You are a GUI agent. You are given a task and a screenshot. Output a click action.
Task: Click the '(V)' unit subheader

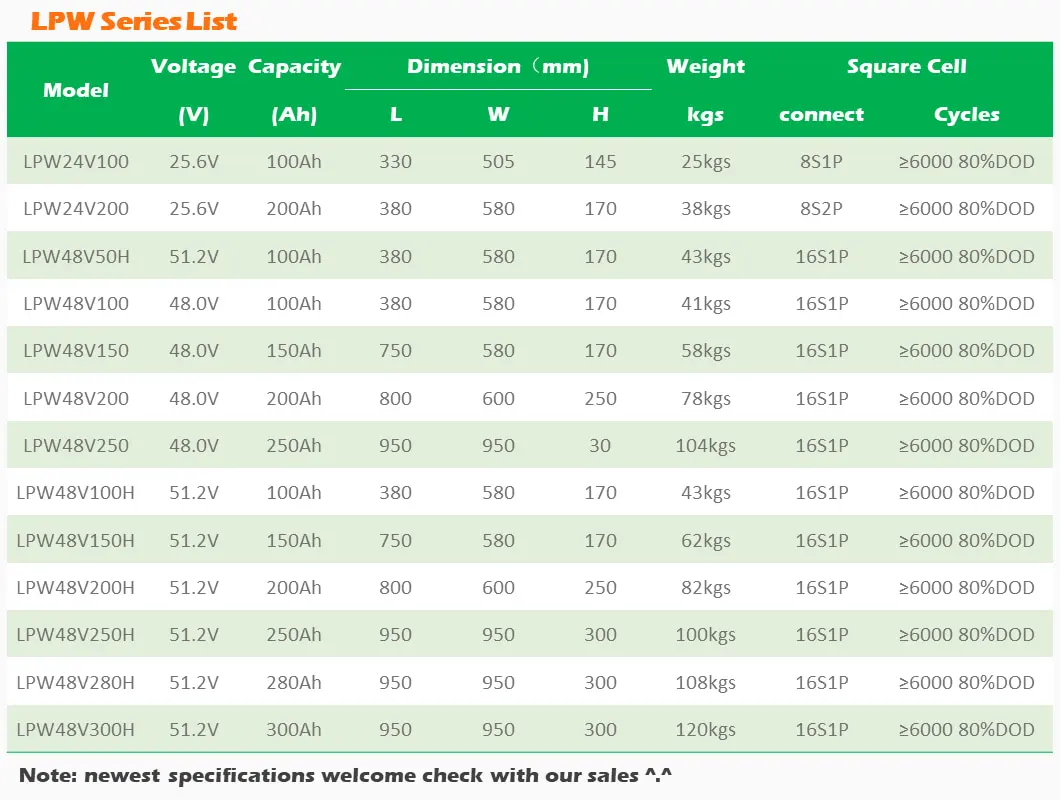pos(193,115)
